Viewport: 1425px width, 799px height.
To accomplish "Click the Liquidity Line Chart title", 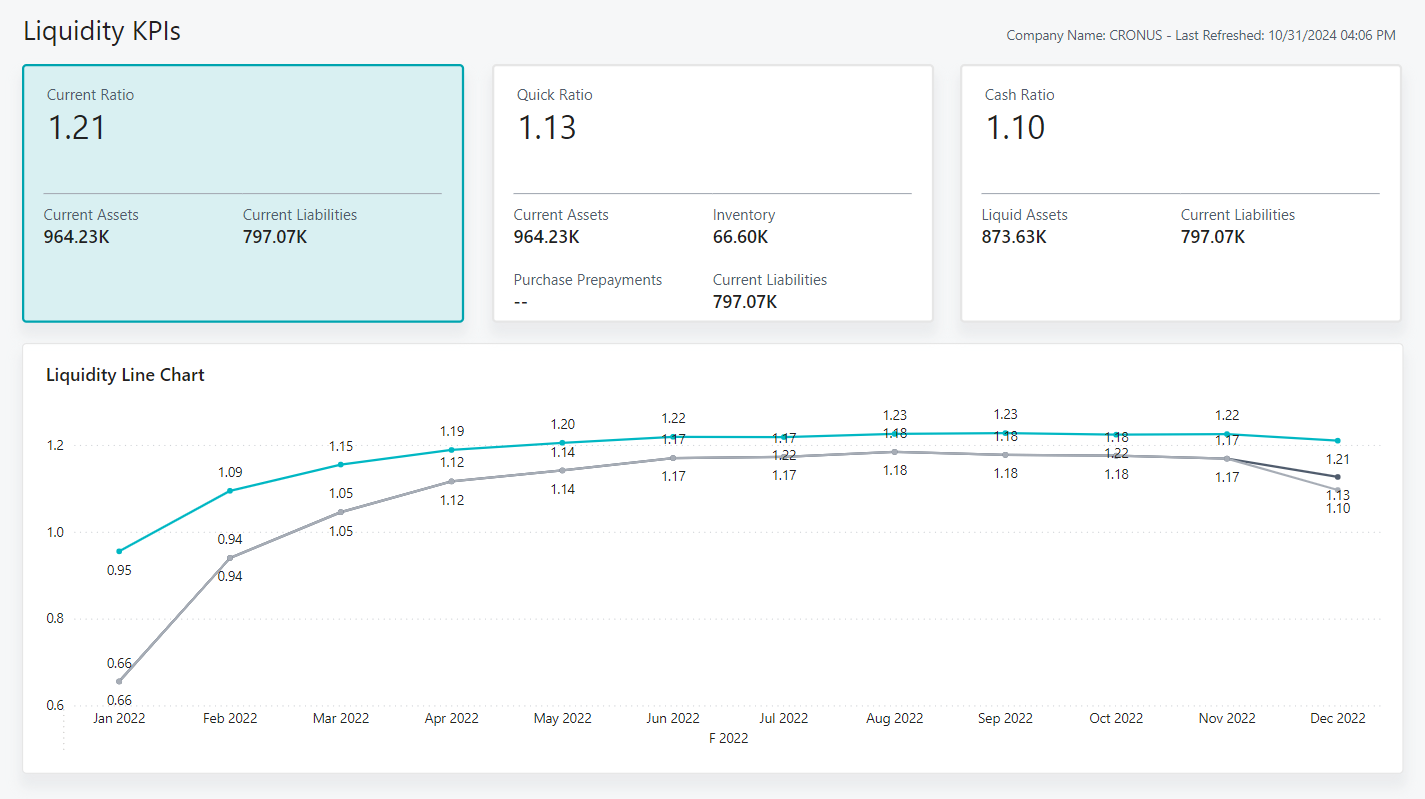I will pyautogui.click(x=124, y=374).
